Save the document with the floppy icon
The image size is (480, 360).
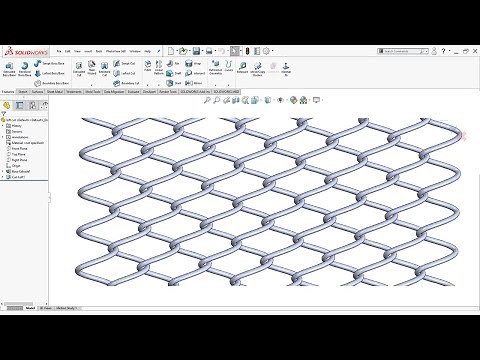click(196, 51)
